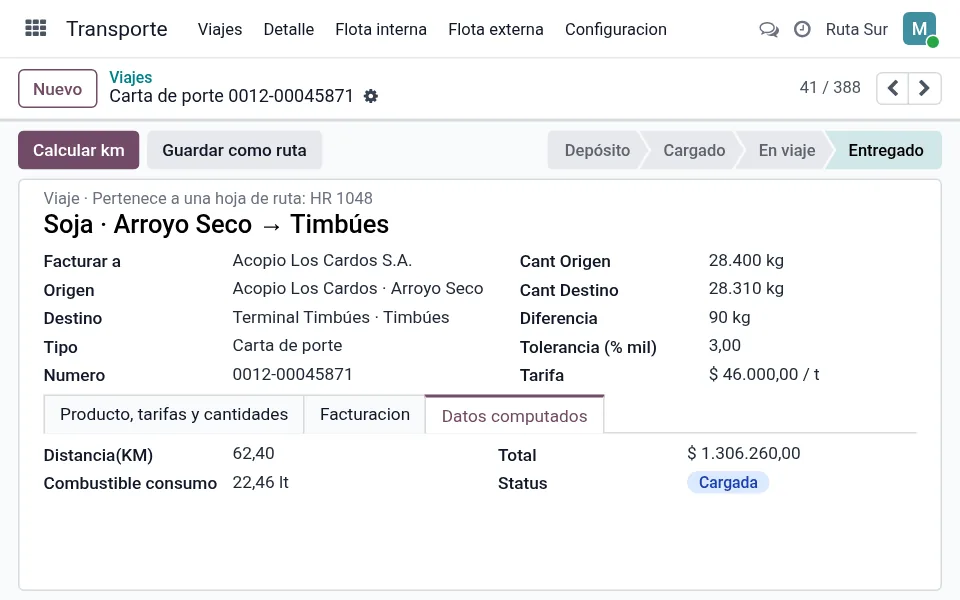Set status to Cargado
Image resolution: width=960 pixels, height=600 pixels.
[x=694, y=150]
